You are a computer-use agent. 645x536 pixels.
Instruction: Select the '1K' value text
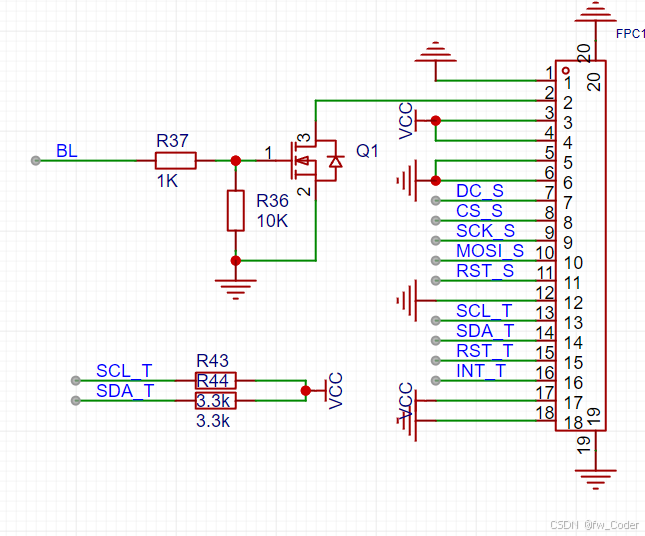[x=167, y=181]
